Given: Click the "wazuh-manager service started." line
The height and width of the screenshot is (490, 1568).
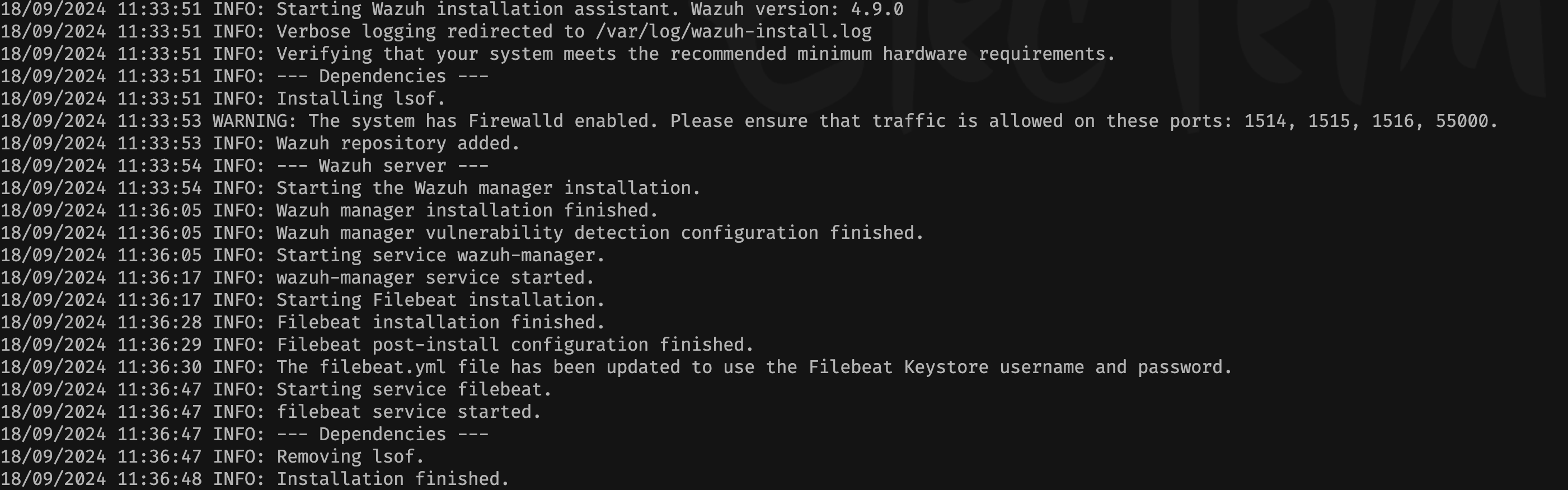Looking at the screenshot, I should [435, 278].
